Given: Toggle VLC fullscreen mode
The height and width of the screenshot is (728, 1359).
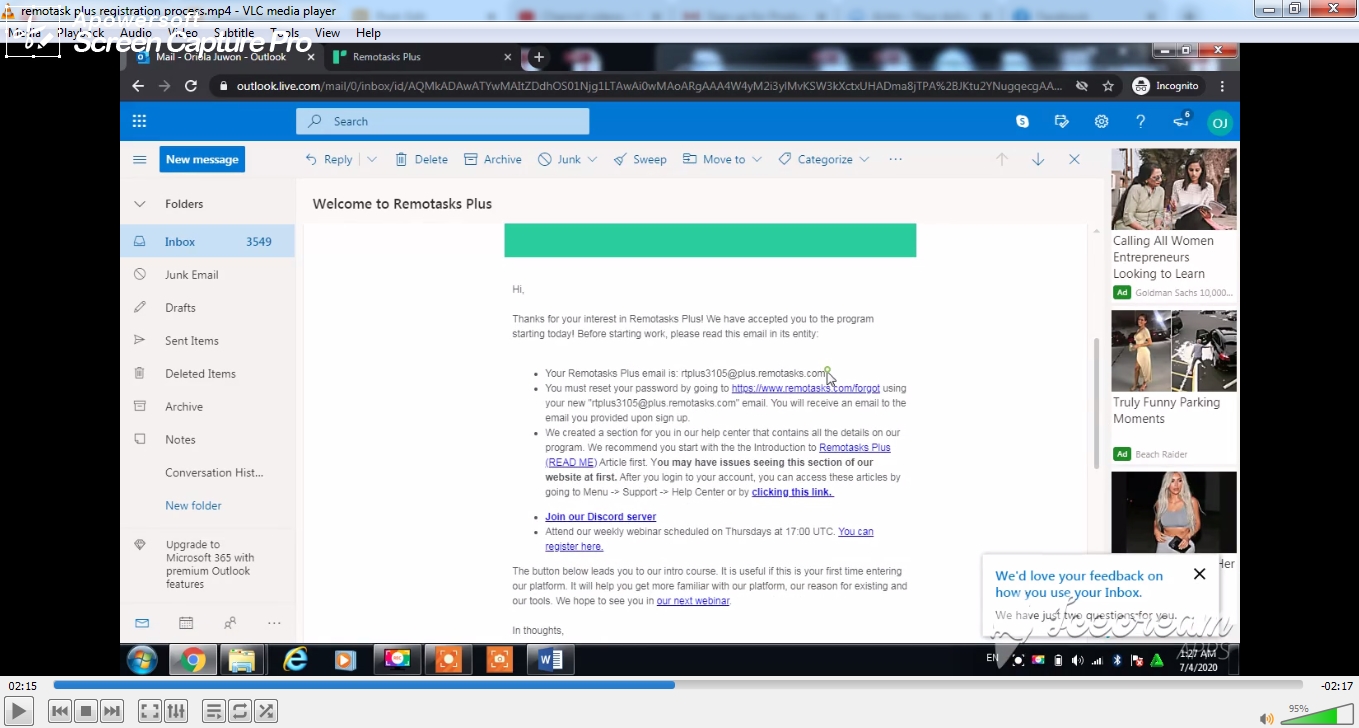Looking at the screenshot, I should [x=149, y=710].
